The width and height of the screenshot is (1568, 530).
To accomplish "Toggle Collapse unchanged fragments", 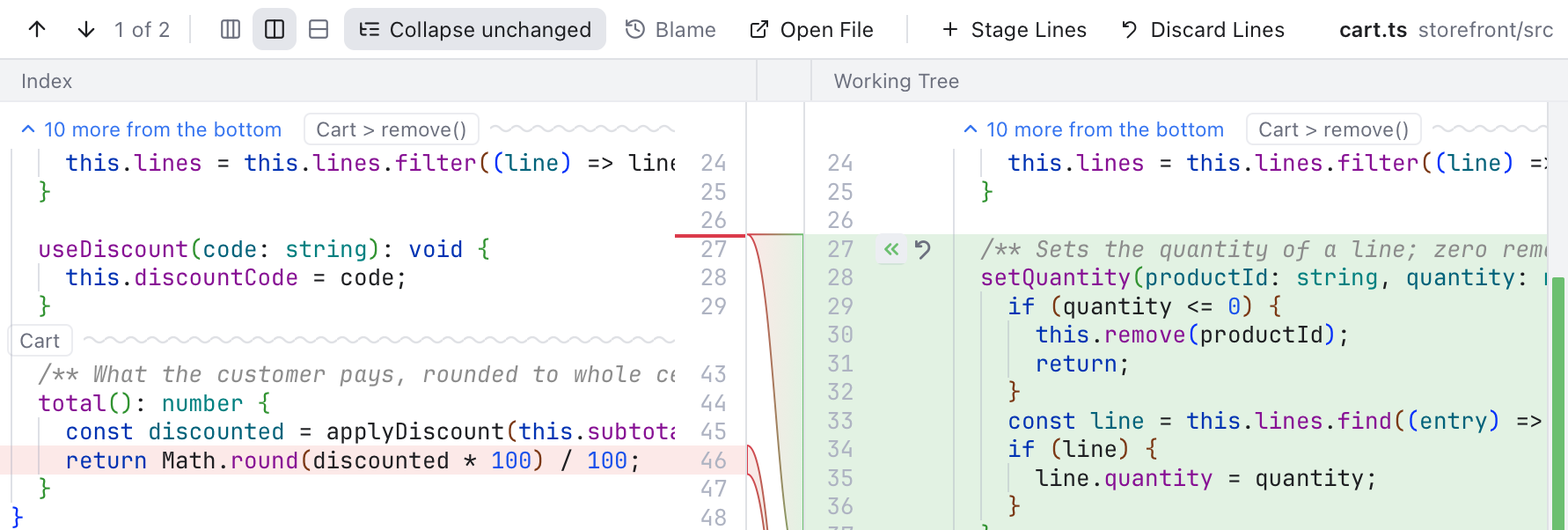I will click(x=475, y=29).
